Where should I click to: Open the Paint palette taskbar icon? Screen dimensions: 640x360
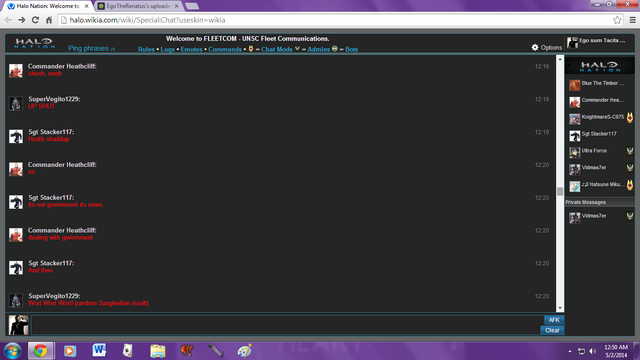(x=244, y=351)
